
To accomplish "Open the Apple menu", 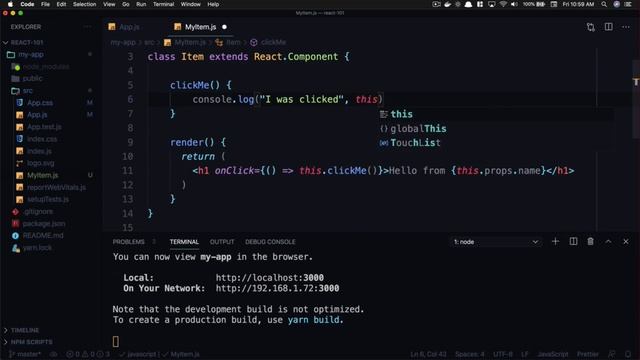I will (x=10, y=4).
